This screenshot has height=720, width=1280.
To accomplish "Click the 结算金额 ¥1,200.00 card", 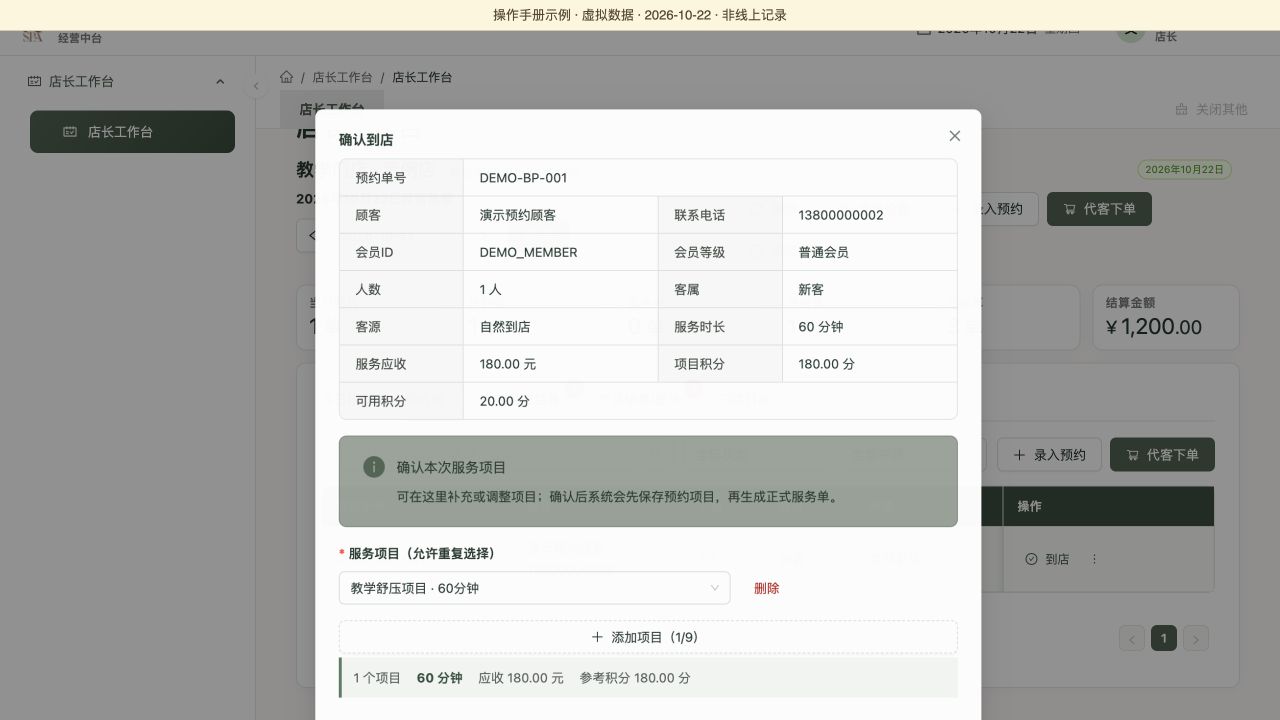I will point(1166,317).
